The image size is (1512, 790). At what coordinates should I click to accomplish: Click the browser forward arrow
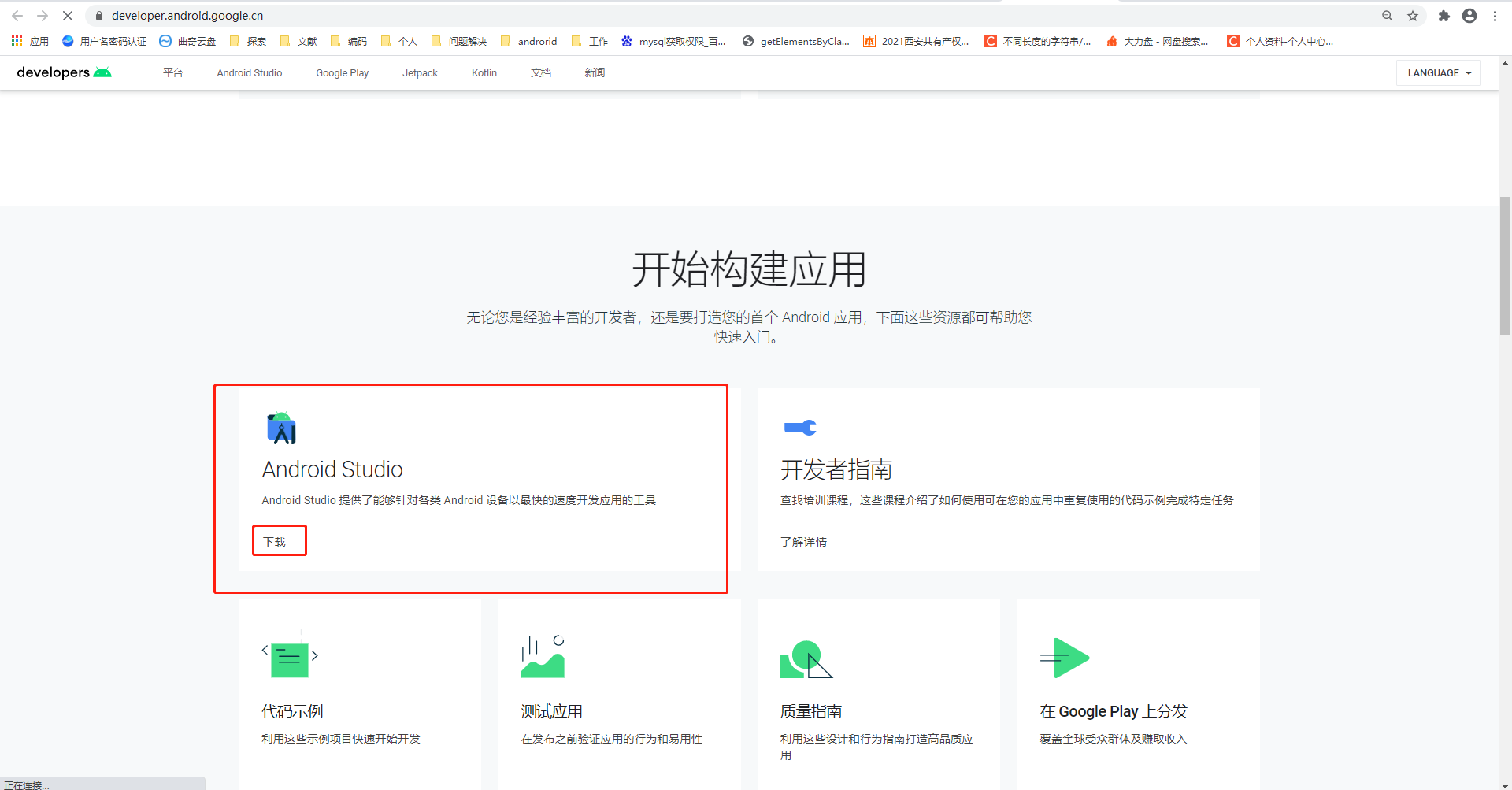point(43,16)
